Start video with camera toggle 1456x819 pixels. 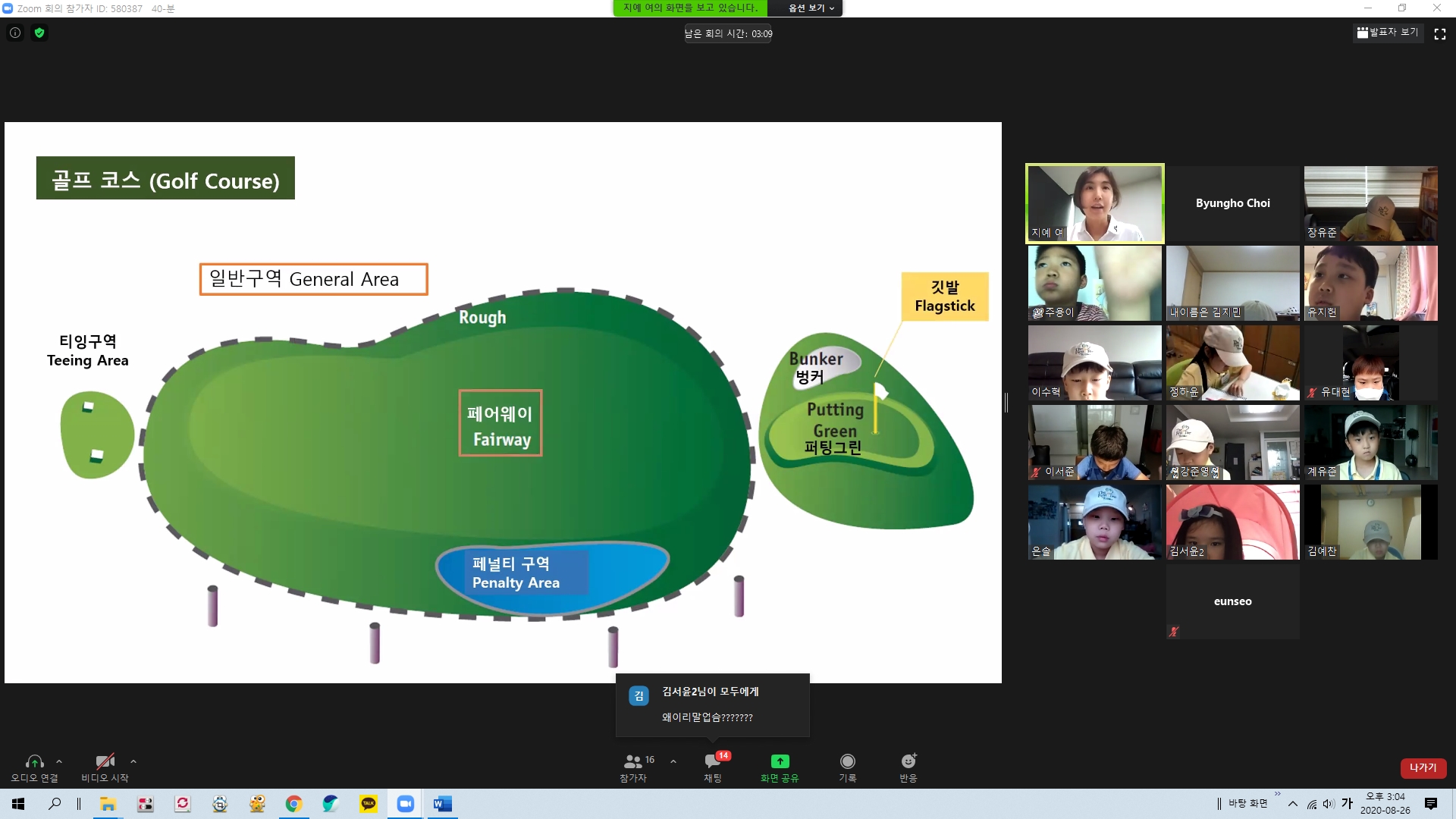point(105,761)
